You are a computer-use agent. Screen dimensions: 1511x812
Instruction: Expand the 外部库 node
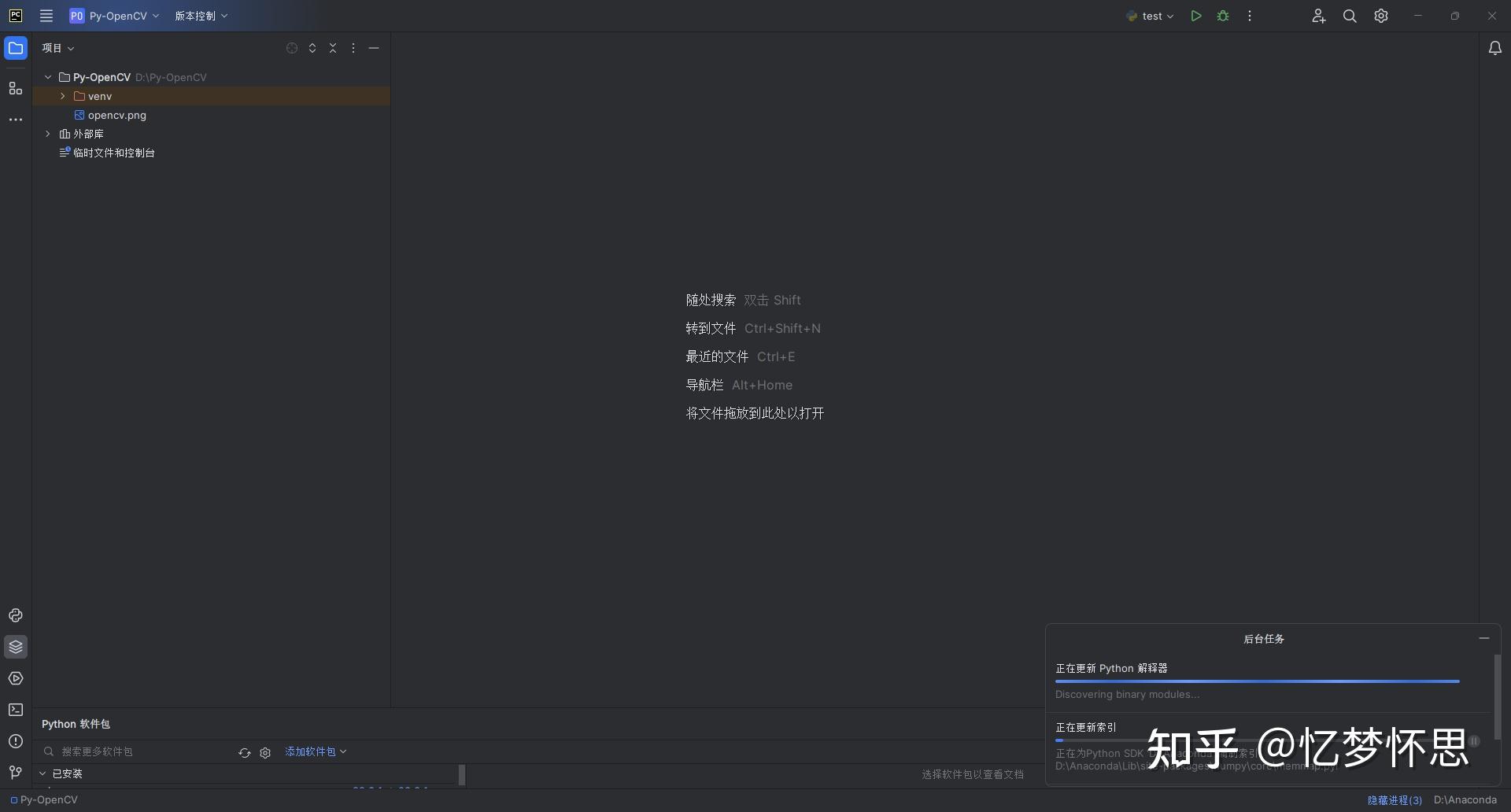48,134
